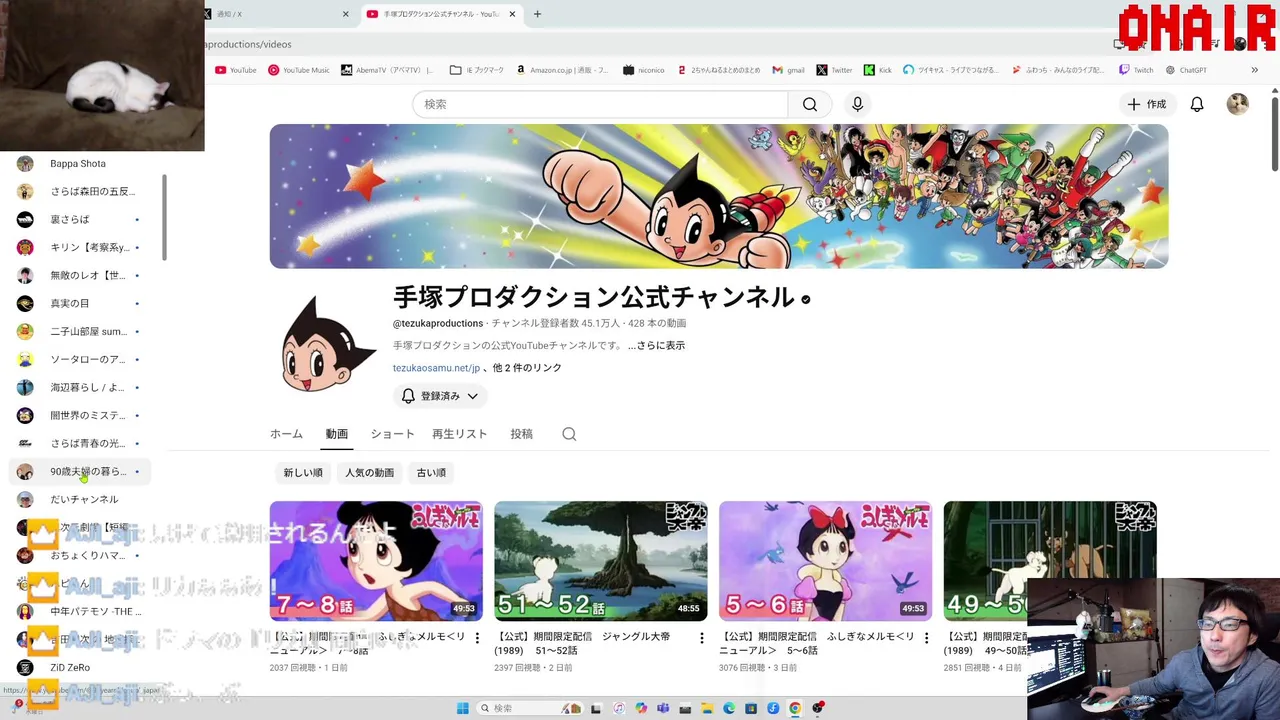Open the gmail bookmark
This screenshot has width=1280, height=720.
coord(789,70)
